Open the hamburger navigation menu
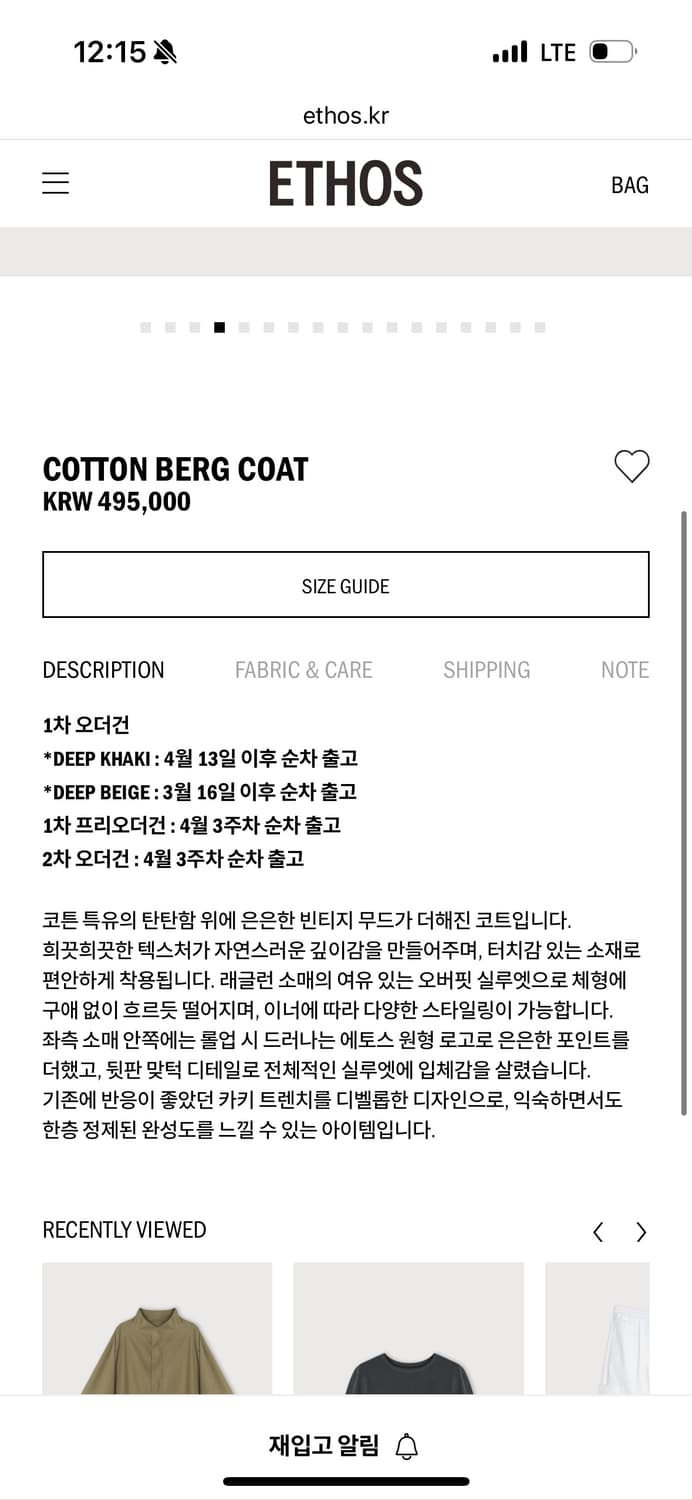The width and height of the screenshot is (692, 1500). 55,183
